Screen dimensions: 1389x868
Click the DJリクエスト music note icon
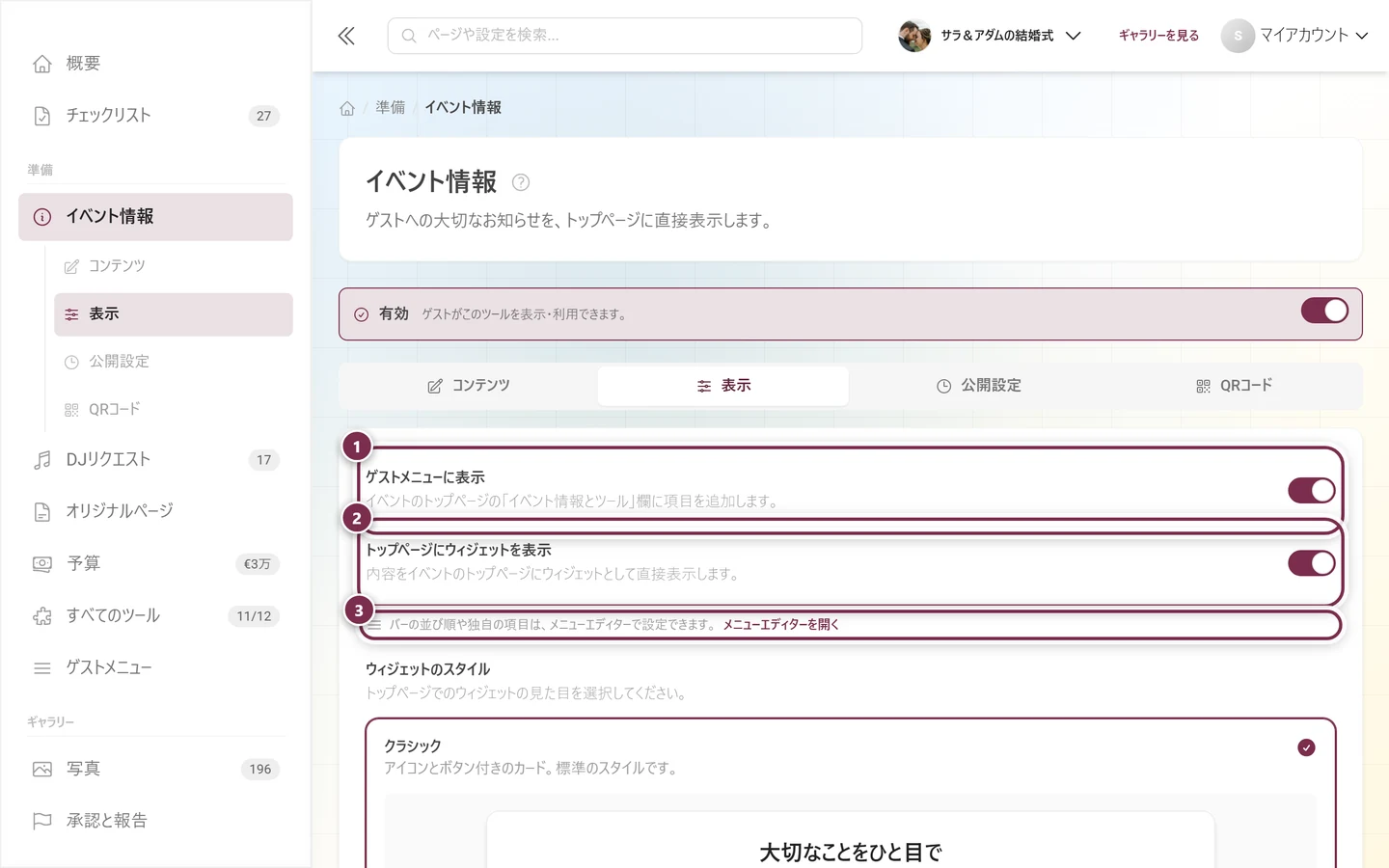coord(42,460)
